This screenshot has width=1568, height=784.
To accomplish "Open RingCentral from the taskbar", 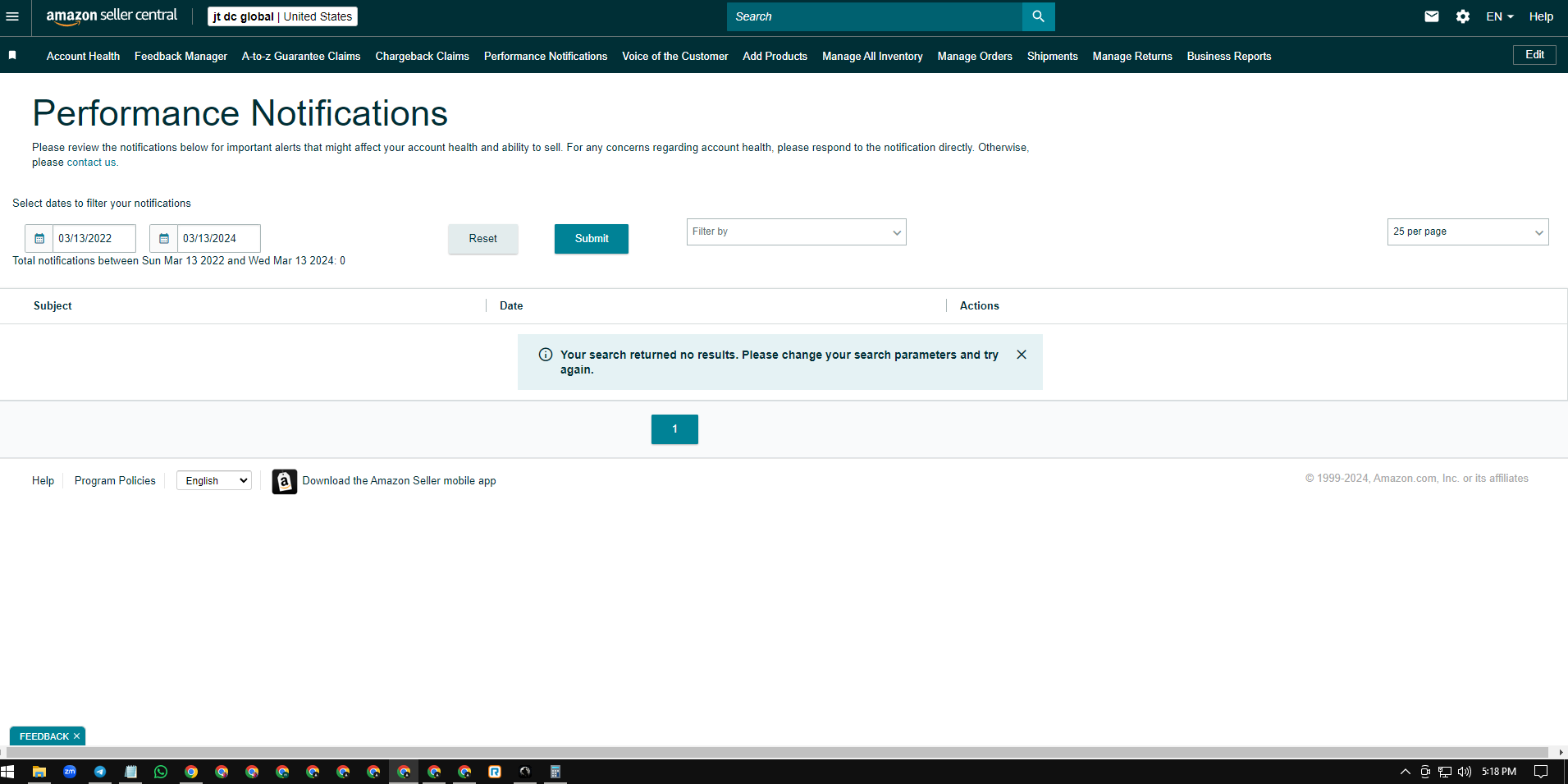I will [495, 772].
